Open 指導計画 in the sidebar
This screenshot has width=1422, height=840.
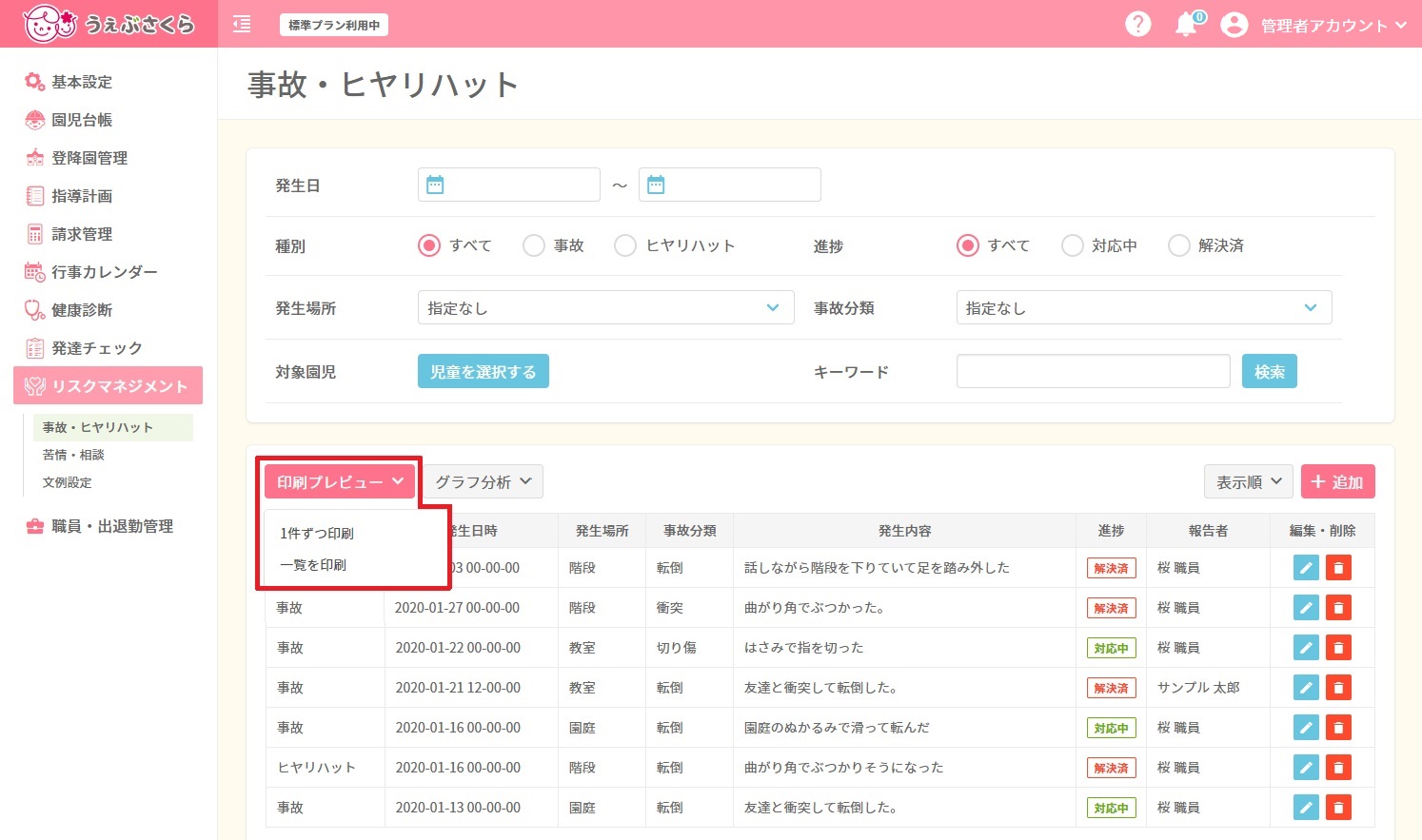82,196
